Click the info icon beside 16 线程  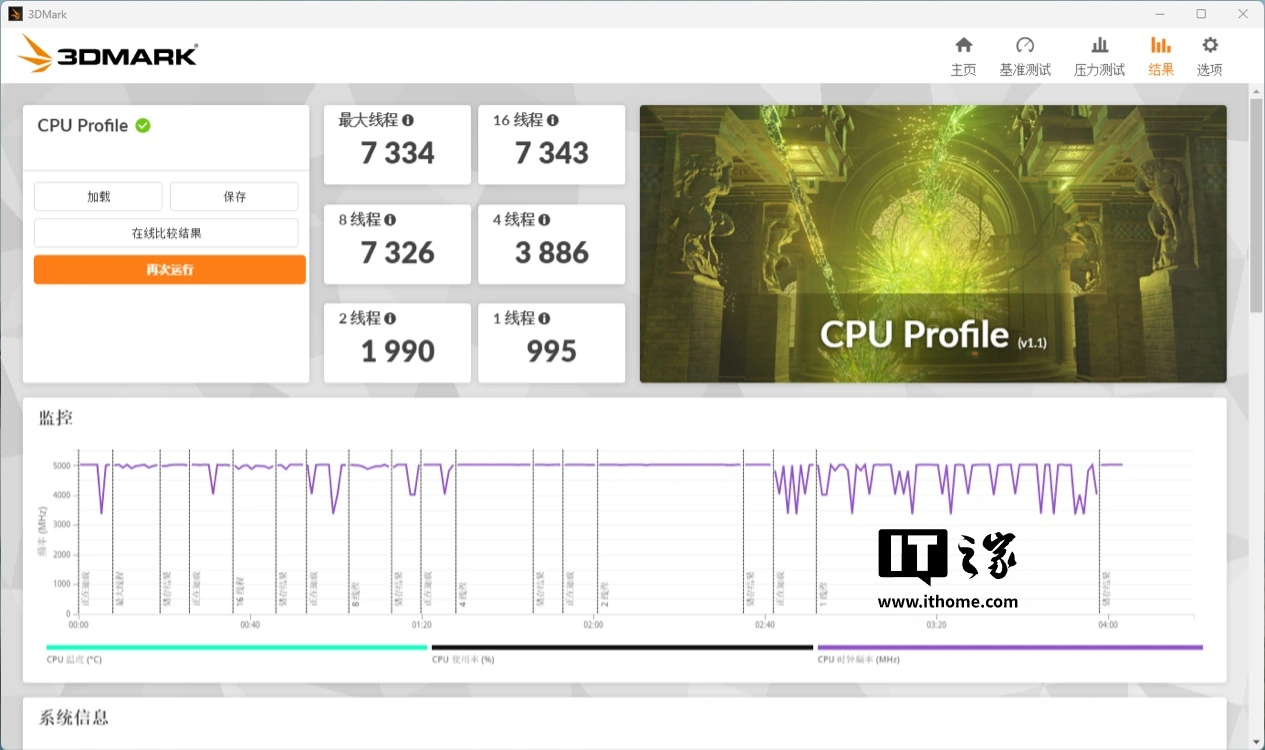[553, 120]
